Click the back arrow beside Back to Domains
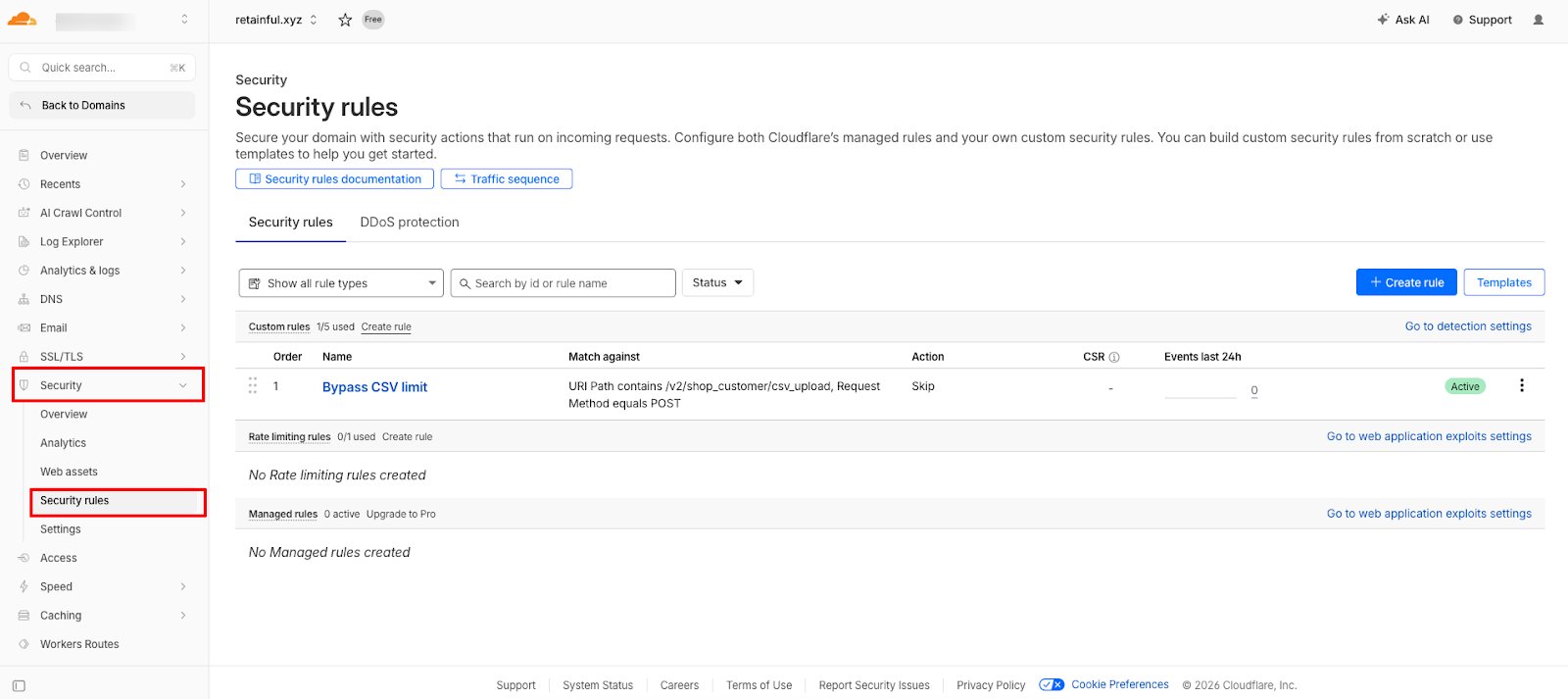1568x699 pixels. (25, 105)
